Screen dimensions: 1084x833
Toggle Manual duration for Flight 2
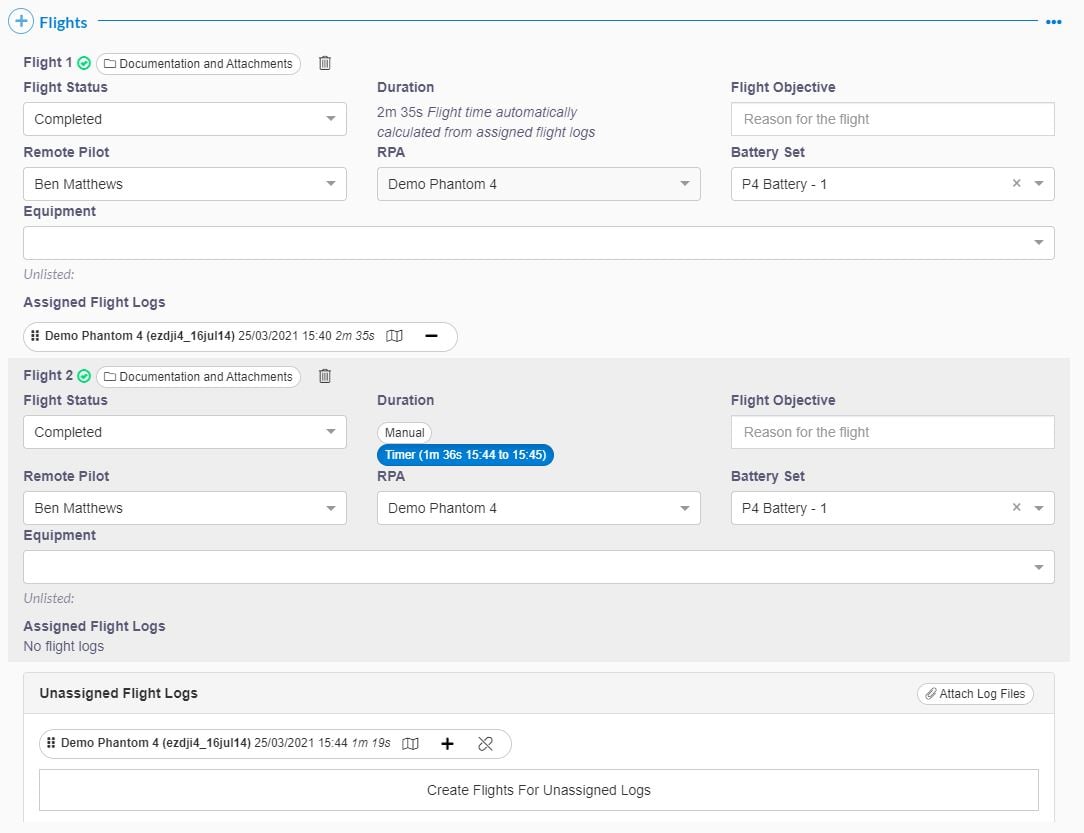404,432
